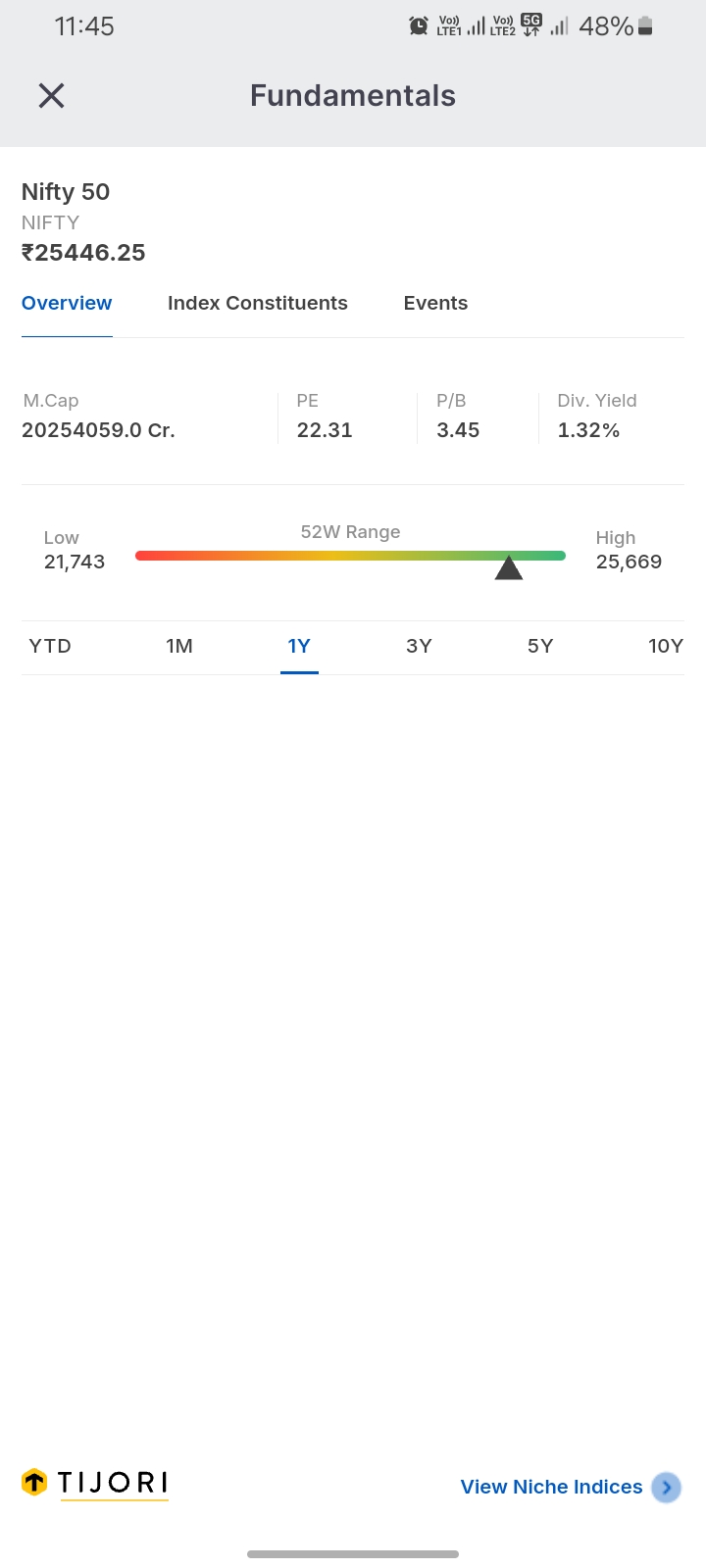This screenshot has width=706, height=1568.
Task: Open the Overview tab
Action: coord(67,304)
